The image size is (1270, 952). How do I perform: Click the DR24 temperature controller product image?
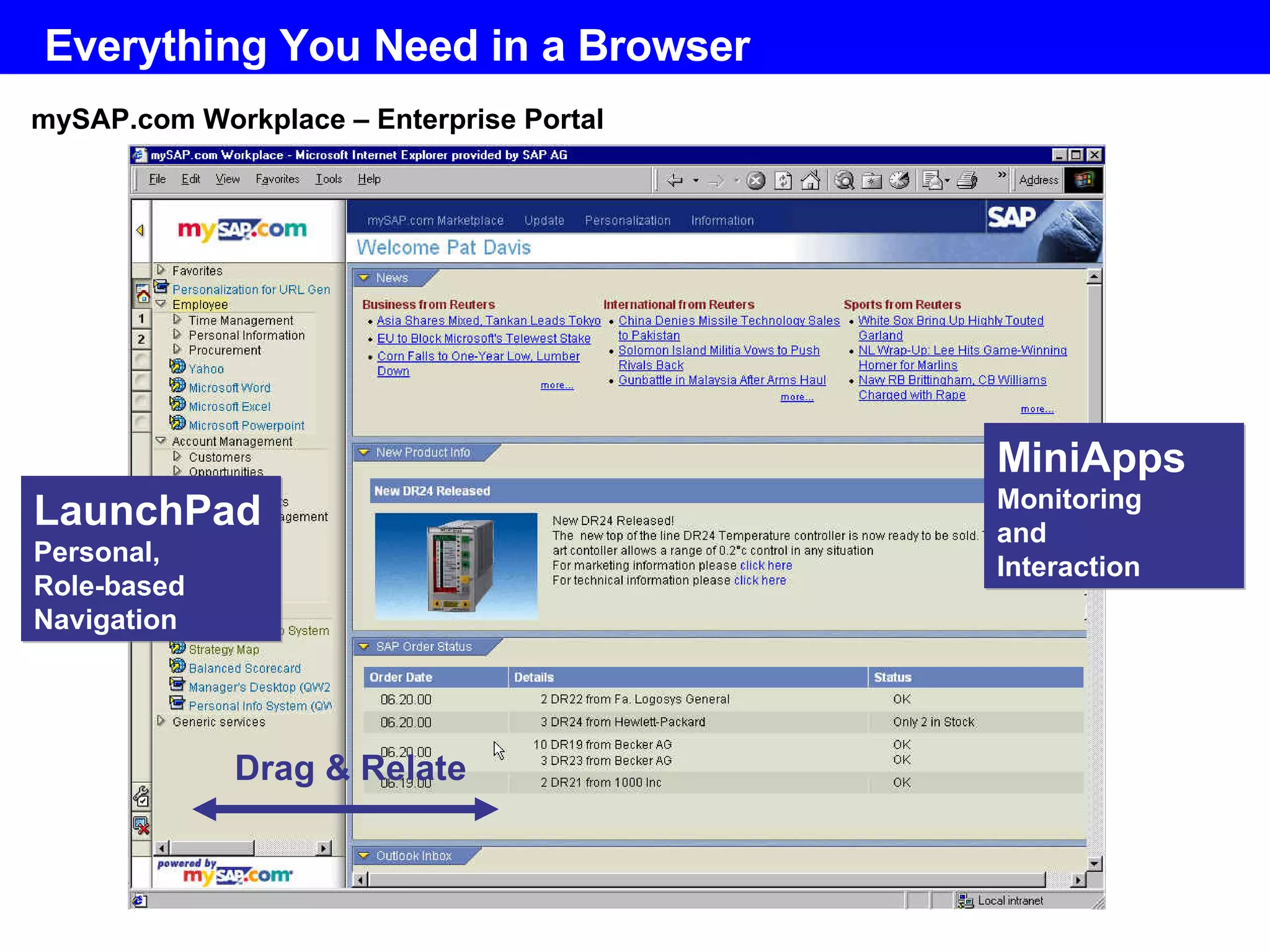click(x=456, y=566)
